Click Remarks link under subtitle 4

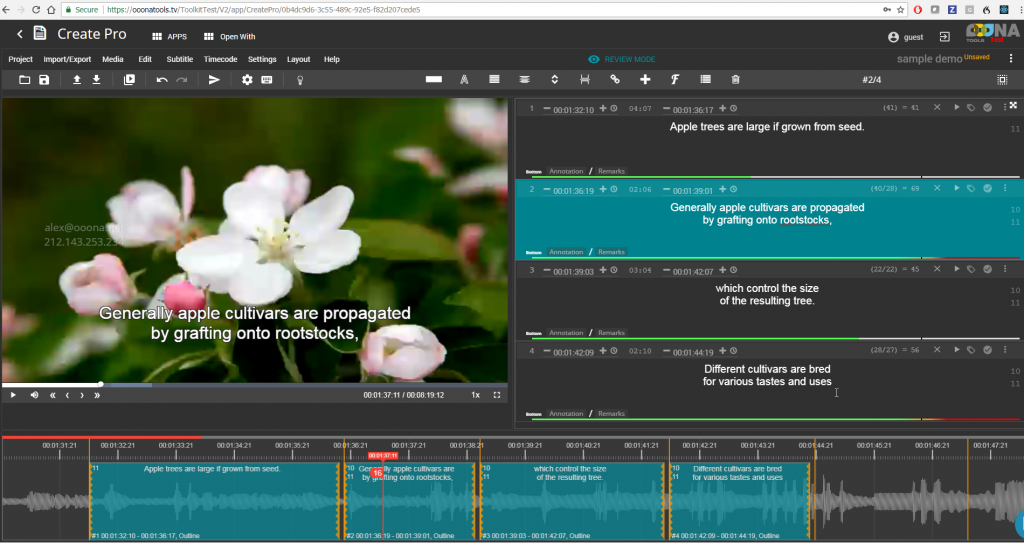point(611,413)
